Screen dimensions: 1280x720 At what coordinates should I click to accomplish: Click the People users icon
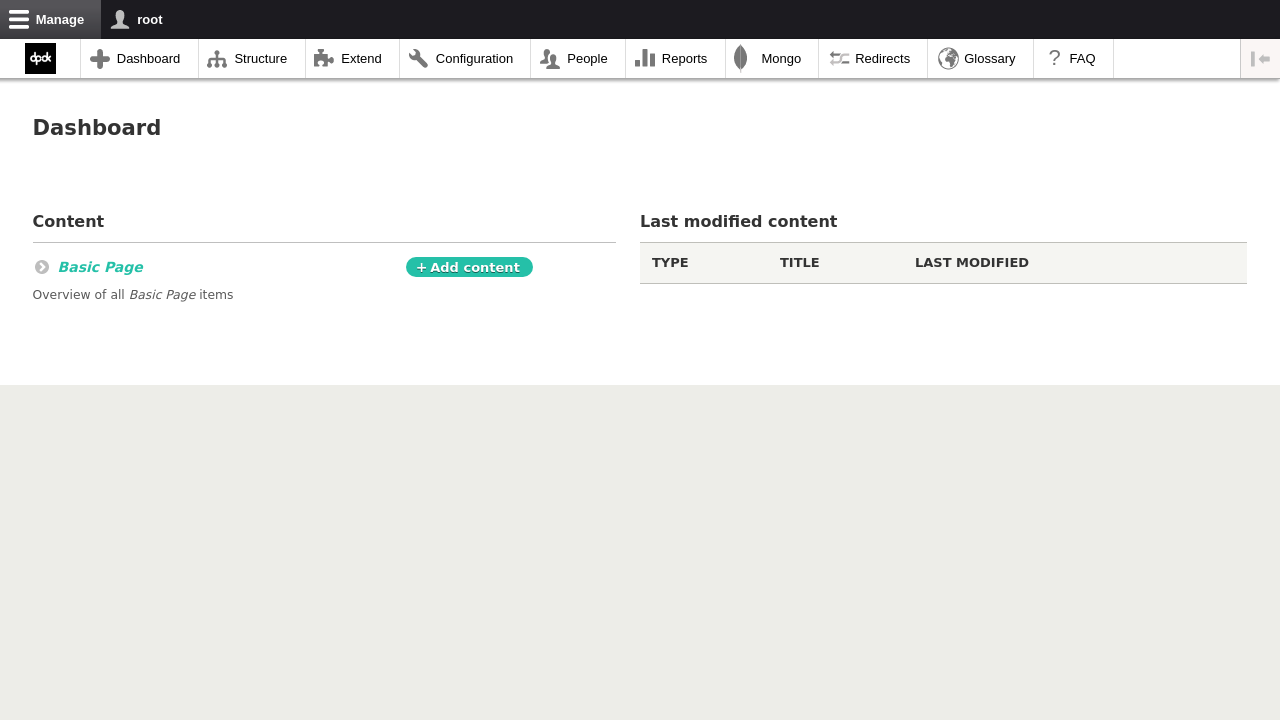pyautogui.click(x=550, y=59)
